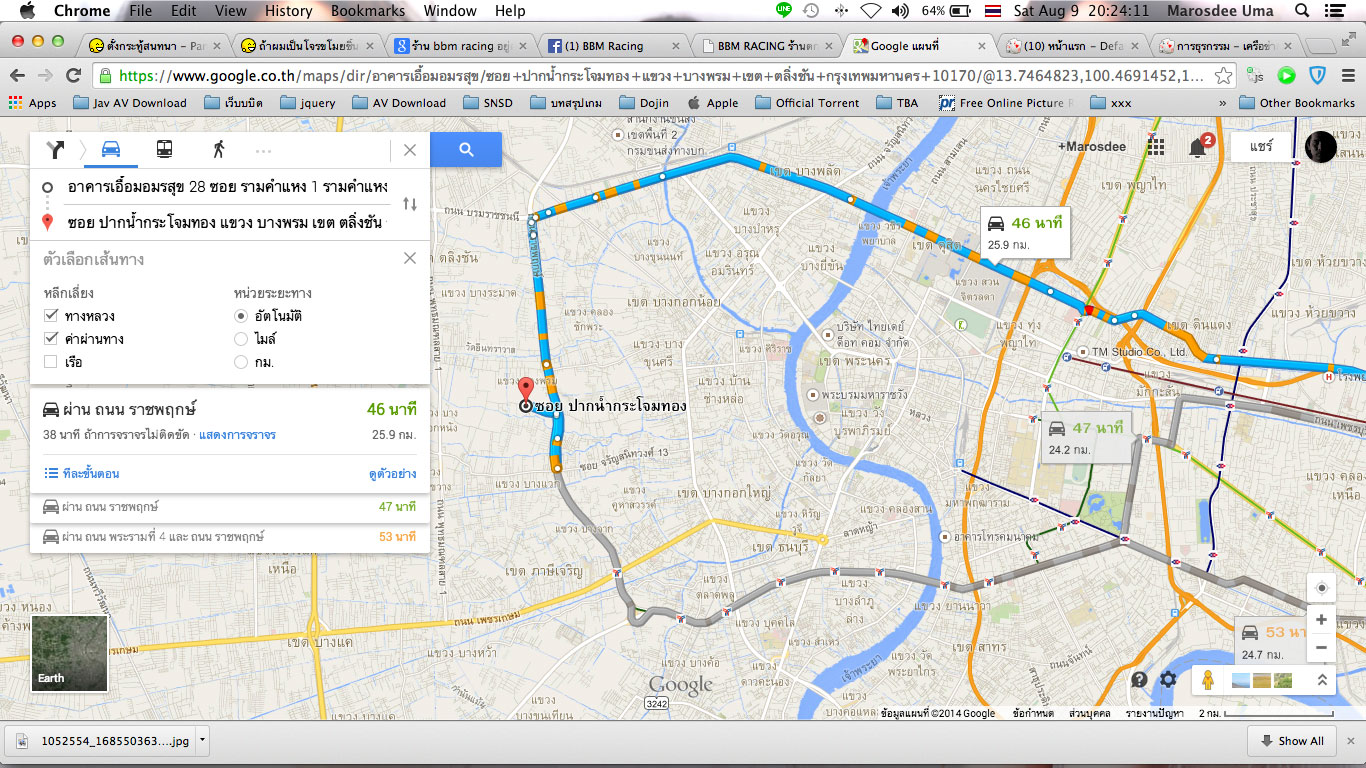Open the Chrome hamburger menu
This screenshot has height=768, width=1366.
point(1347,75)
